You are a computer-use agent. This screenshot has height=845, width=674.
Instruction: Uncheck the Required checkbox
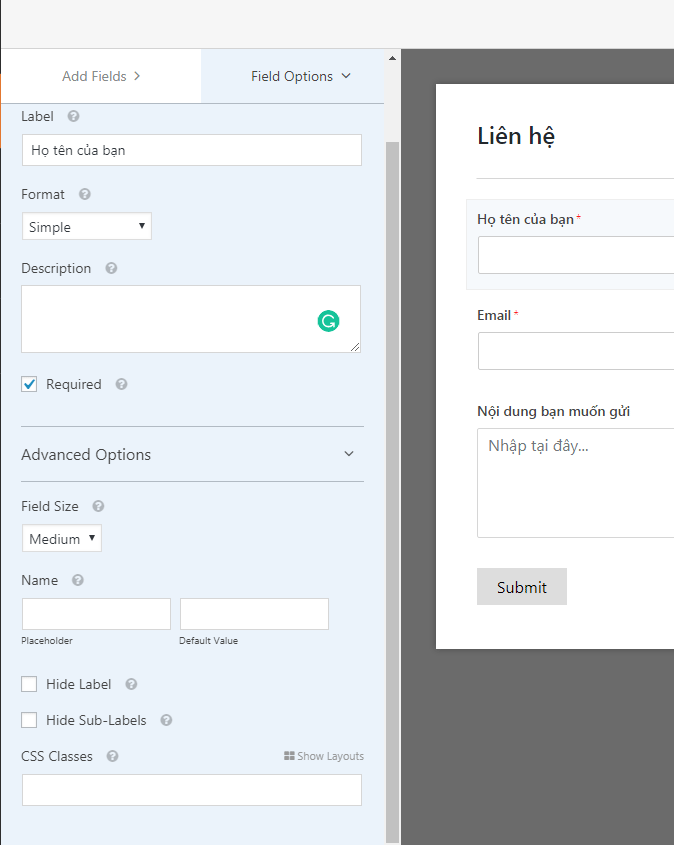point(29,385)
